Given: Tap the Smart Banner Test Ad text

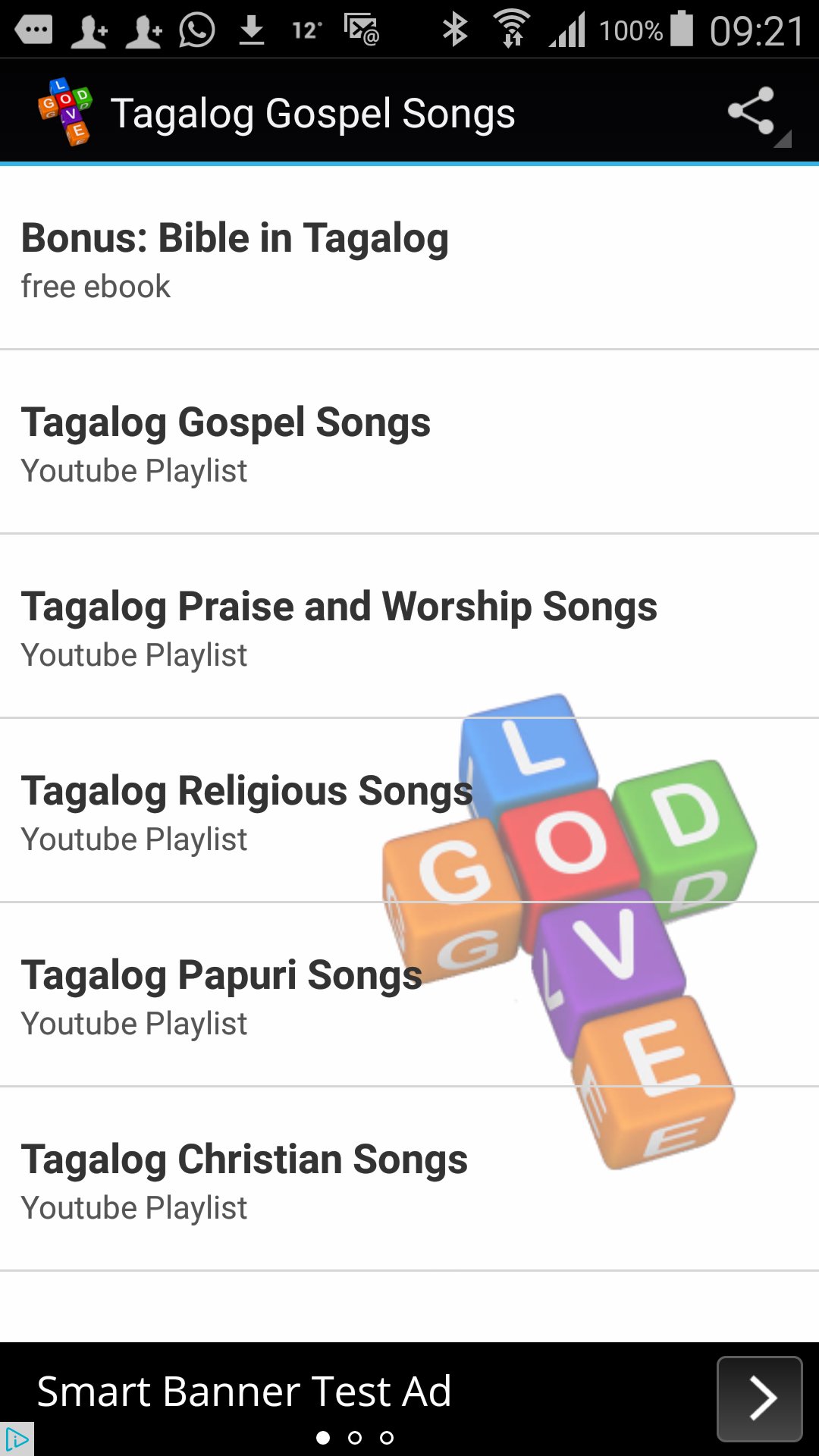Looking at the screenshot, I should coord(244,1392).
